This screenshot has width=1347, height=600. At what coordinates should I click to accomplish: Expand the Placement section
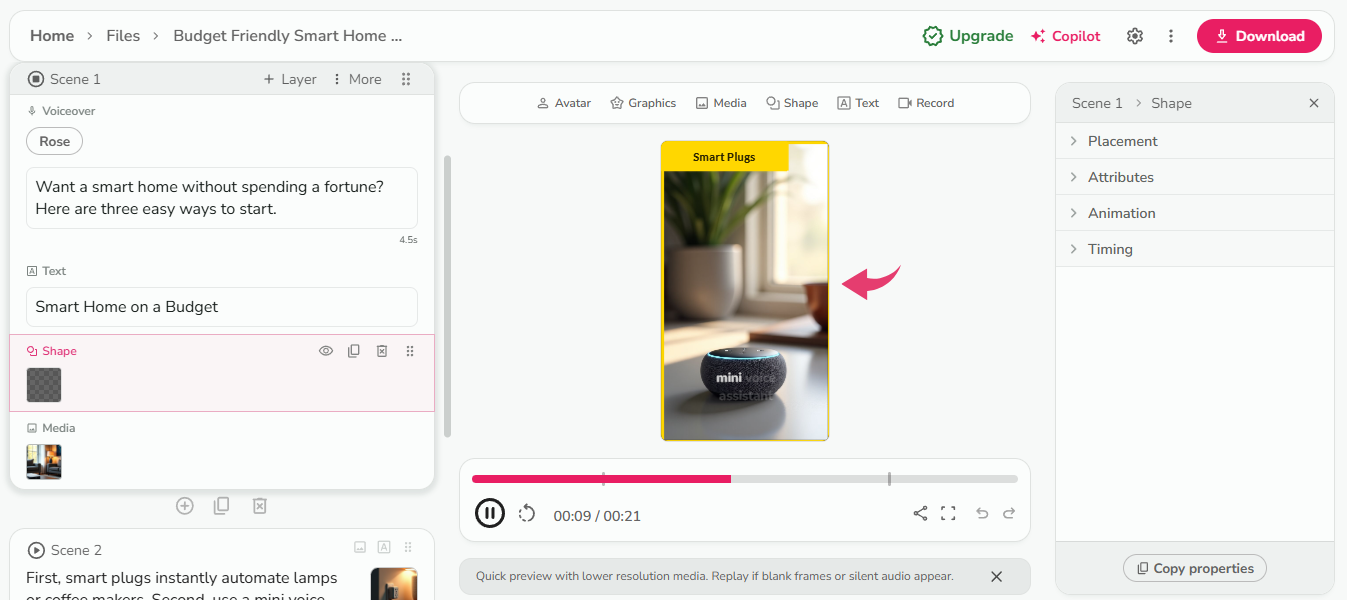(1120, 140)
